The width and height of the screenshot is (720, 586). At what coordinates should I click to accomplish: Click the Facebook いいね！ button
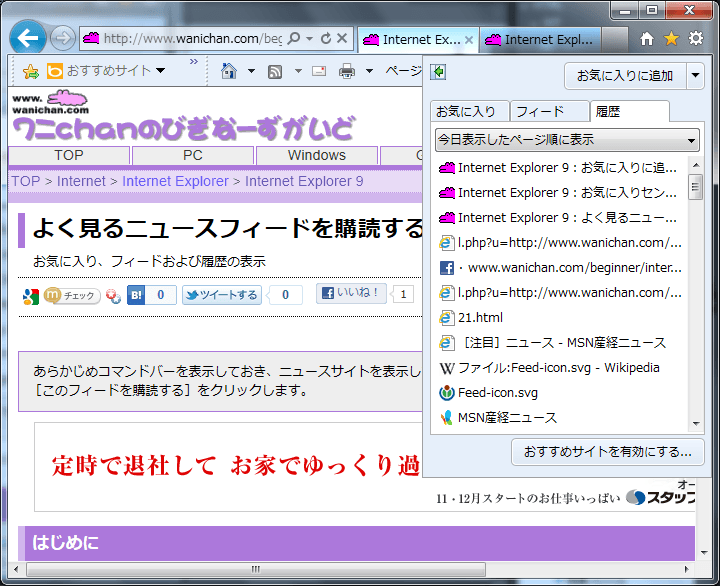tap(351, 293)
